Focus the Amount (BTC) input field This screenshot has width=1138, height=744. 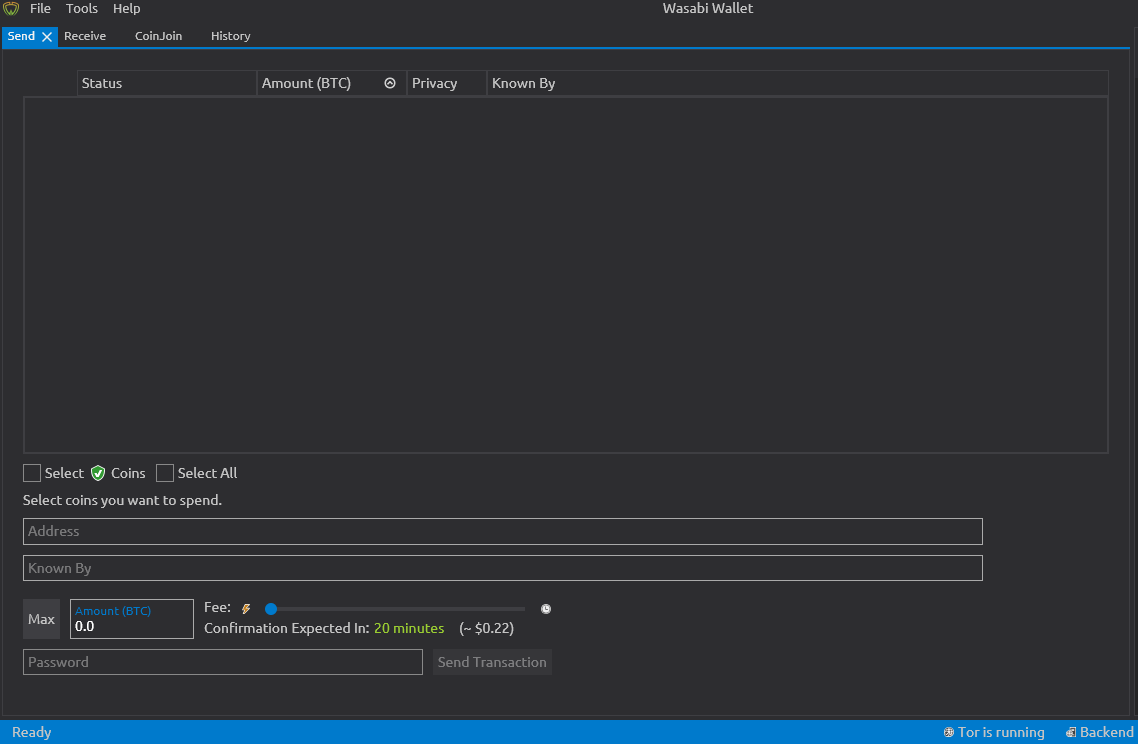click(132, 619)
